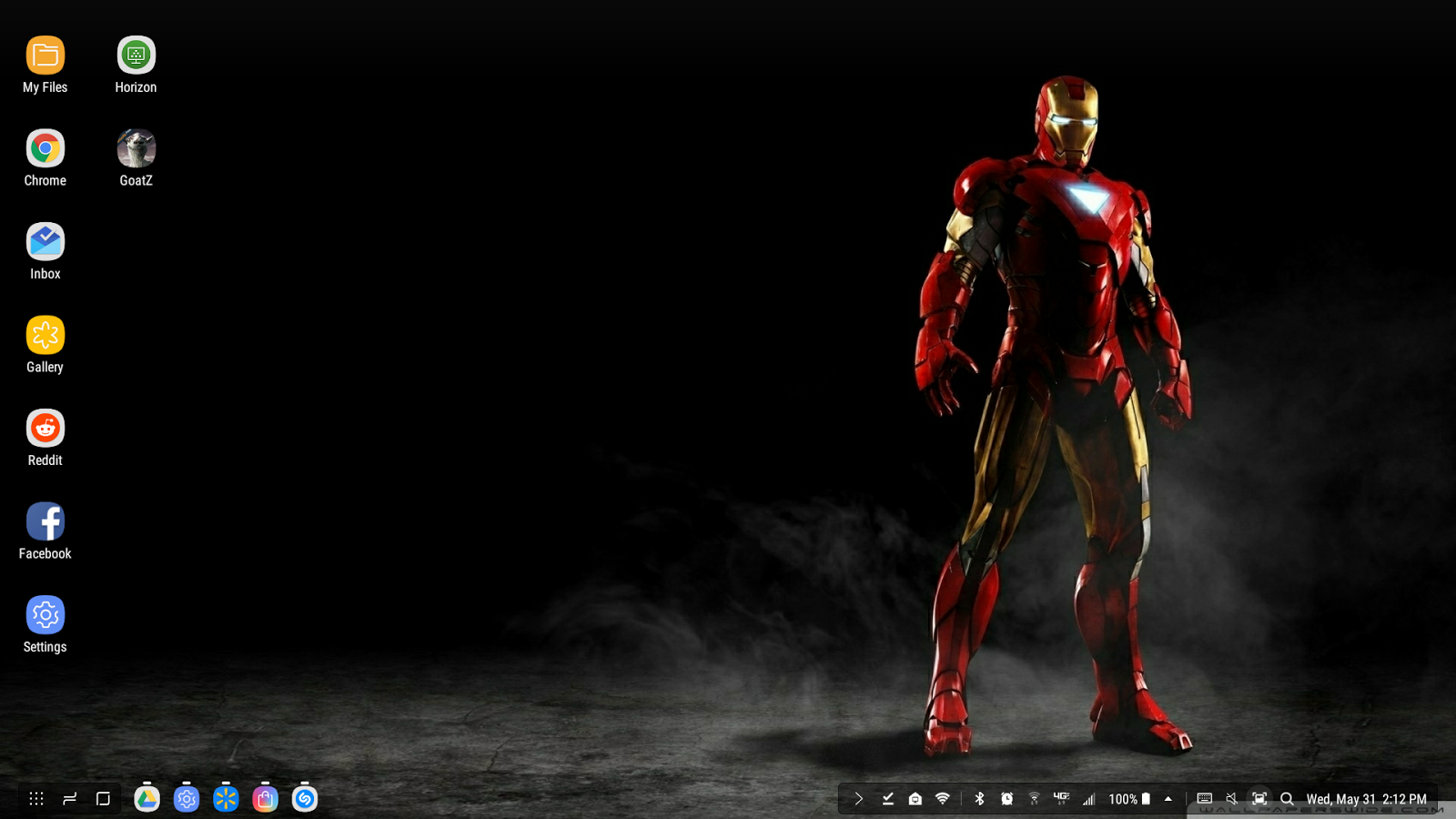Show recent apps from taskbar
This screenshot has height=819, width=1456.
(x=70, y=799)
